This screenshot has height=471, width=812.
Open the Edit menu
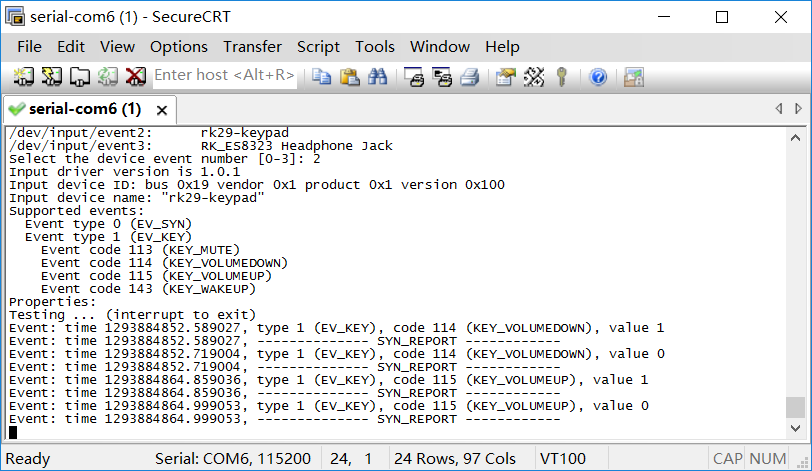pyautogui.click(x=71, y=47)
